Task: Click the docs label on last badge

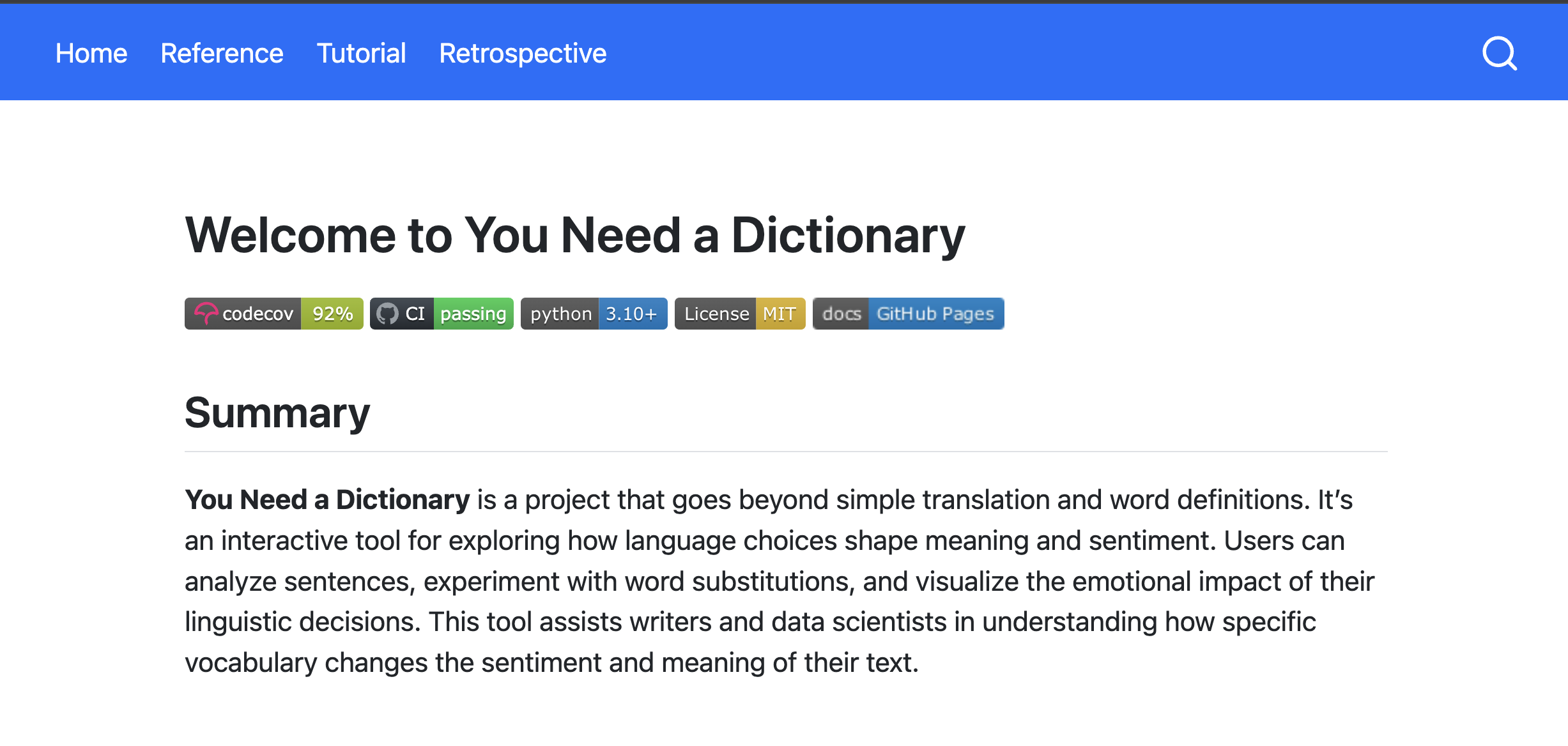Action: pyautogui.click(x=842, y=314)
